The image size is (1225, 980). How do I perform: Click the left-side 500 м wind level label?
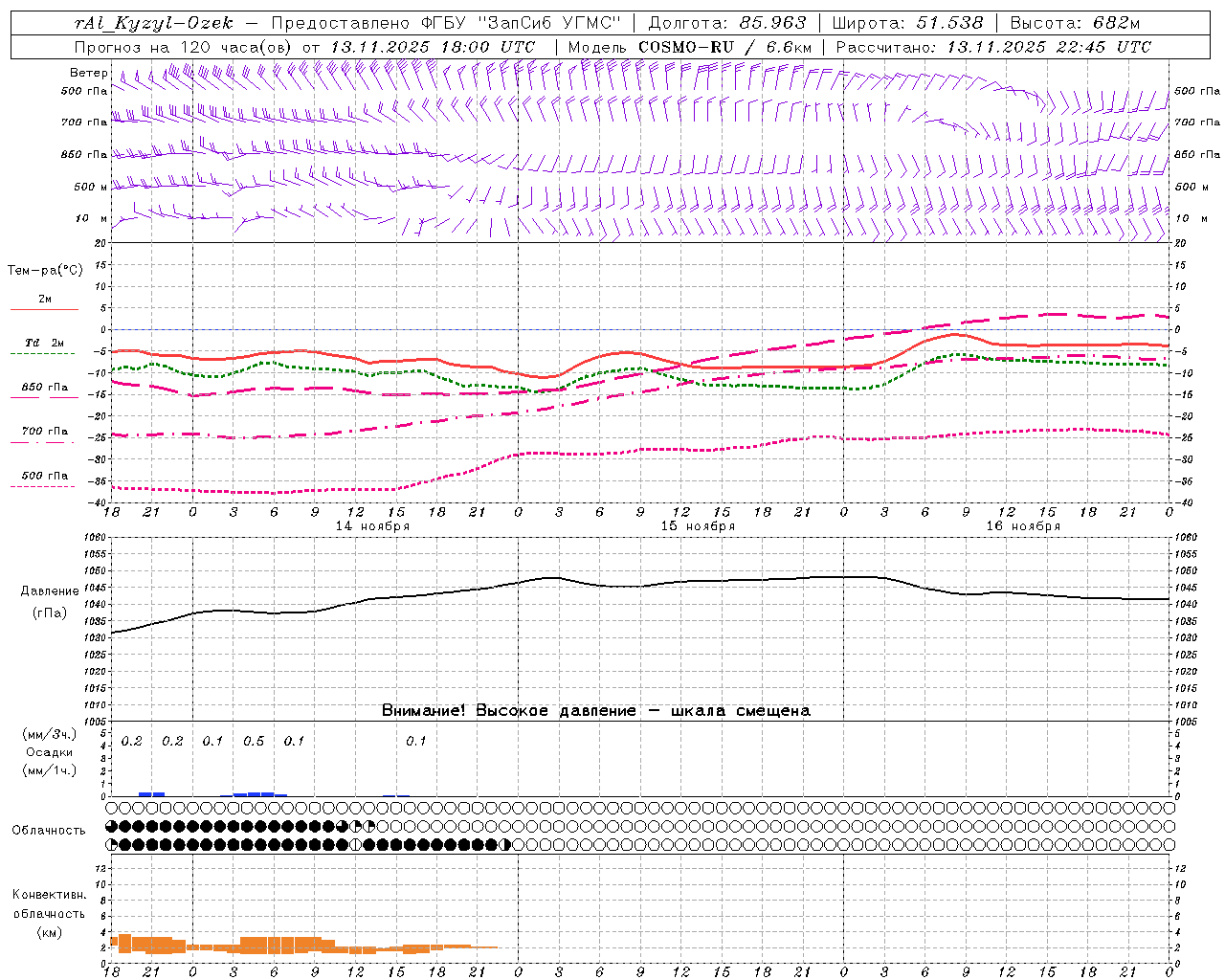click(91, 187)
